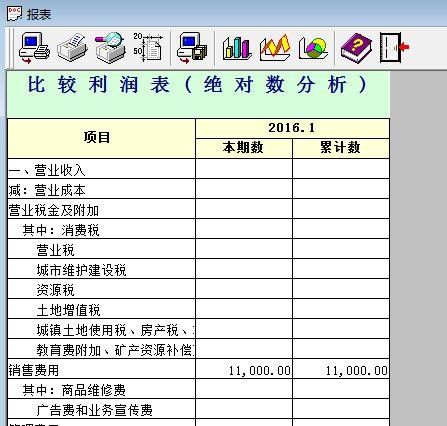Select the 2016.1 period header
This screenshot has width=447, height=426.
tap(292, 128)
